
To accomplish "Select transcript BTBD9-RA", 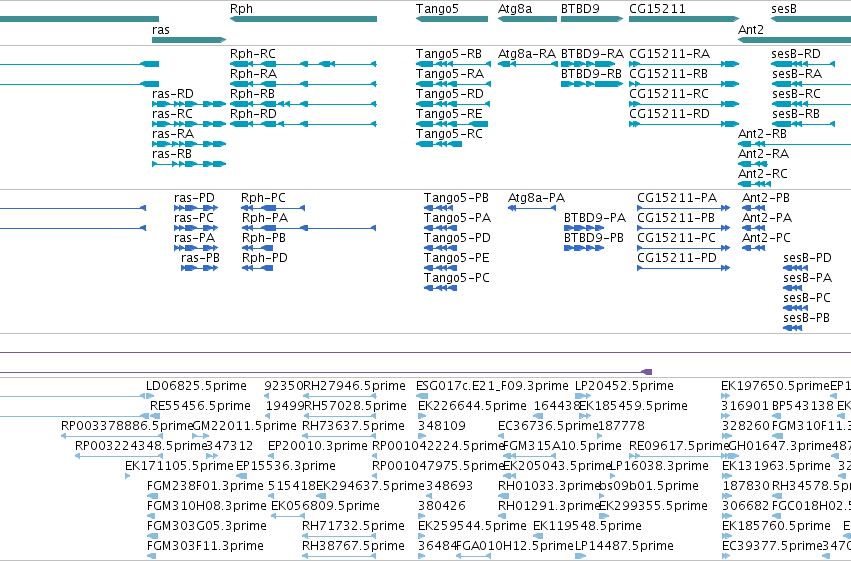I will [x=588, y=64].
